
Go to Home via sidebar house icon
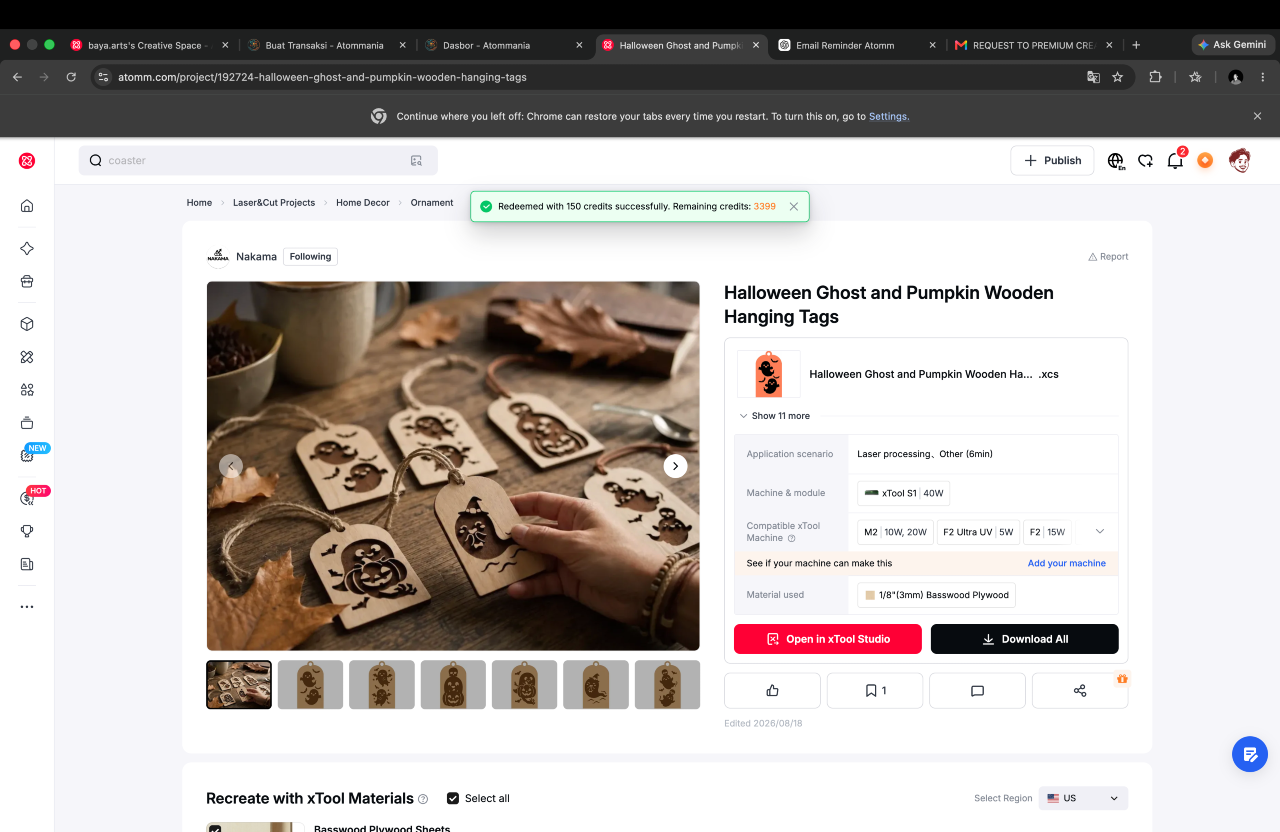27,206
